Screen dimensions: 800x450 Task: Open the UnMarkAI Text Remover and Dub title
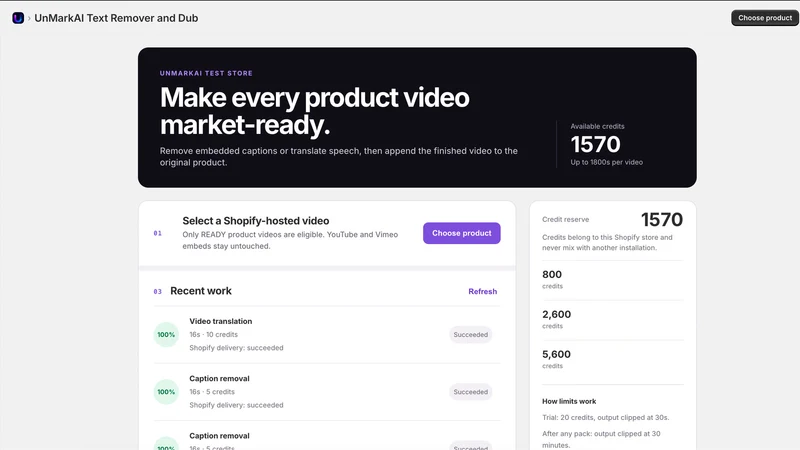(x=116, y=18)
